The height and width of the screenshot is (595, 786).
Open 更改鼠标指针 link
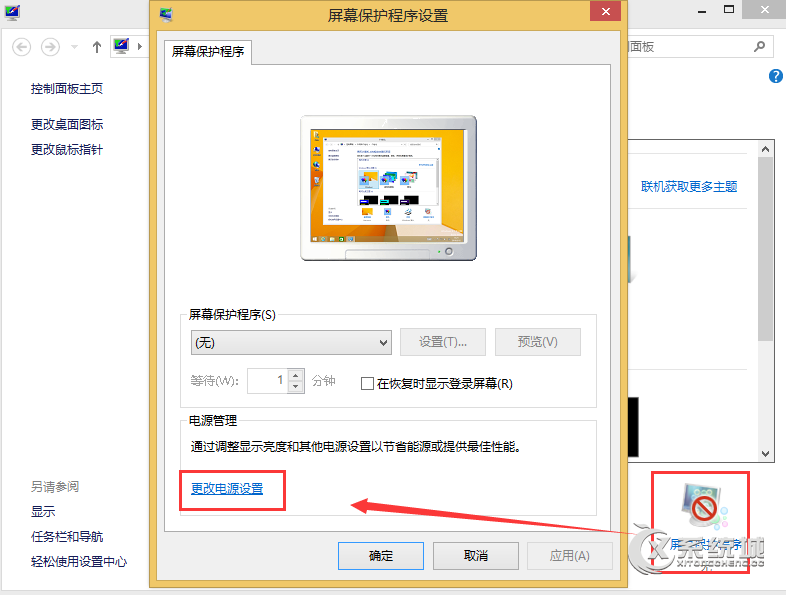coord(67,149)
